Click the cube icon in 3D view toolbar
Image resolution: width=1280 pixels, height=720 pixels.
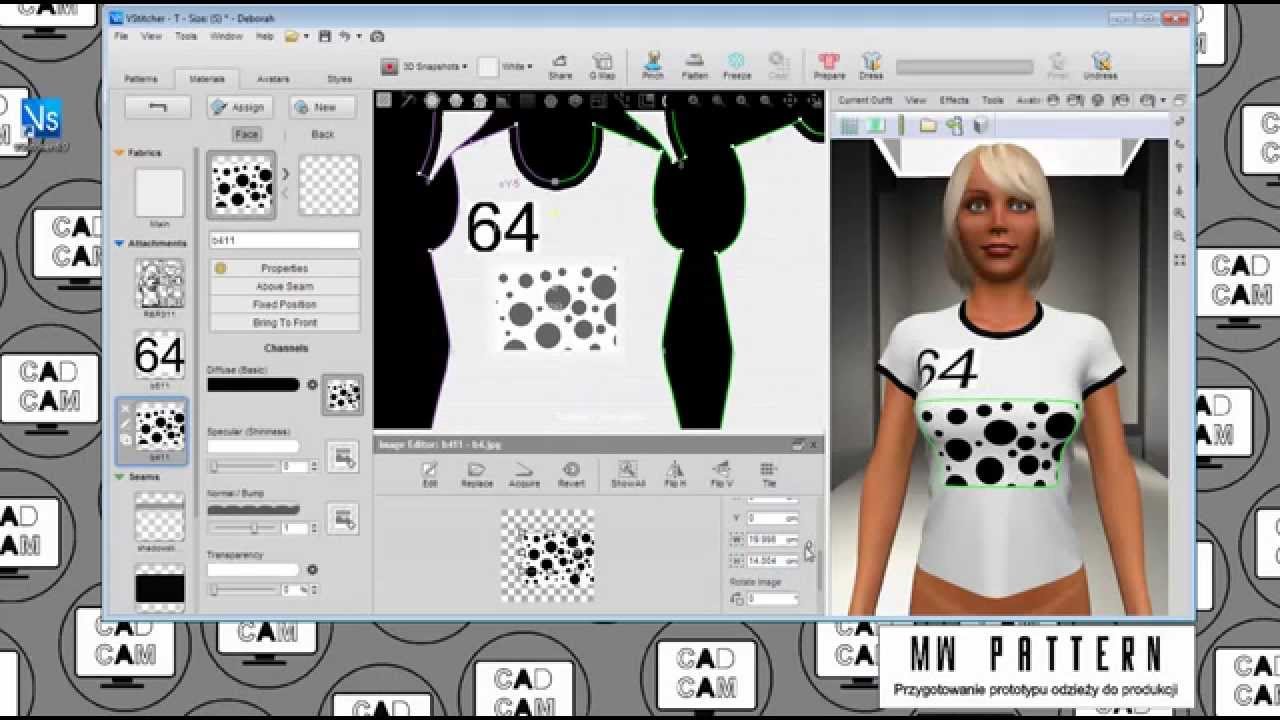981,125
